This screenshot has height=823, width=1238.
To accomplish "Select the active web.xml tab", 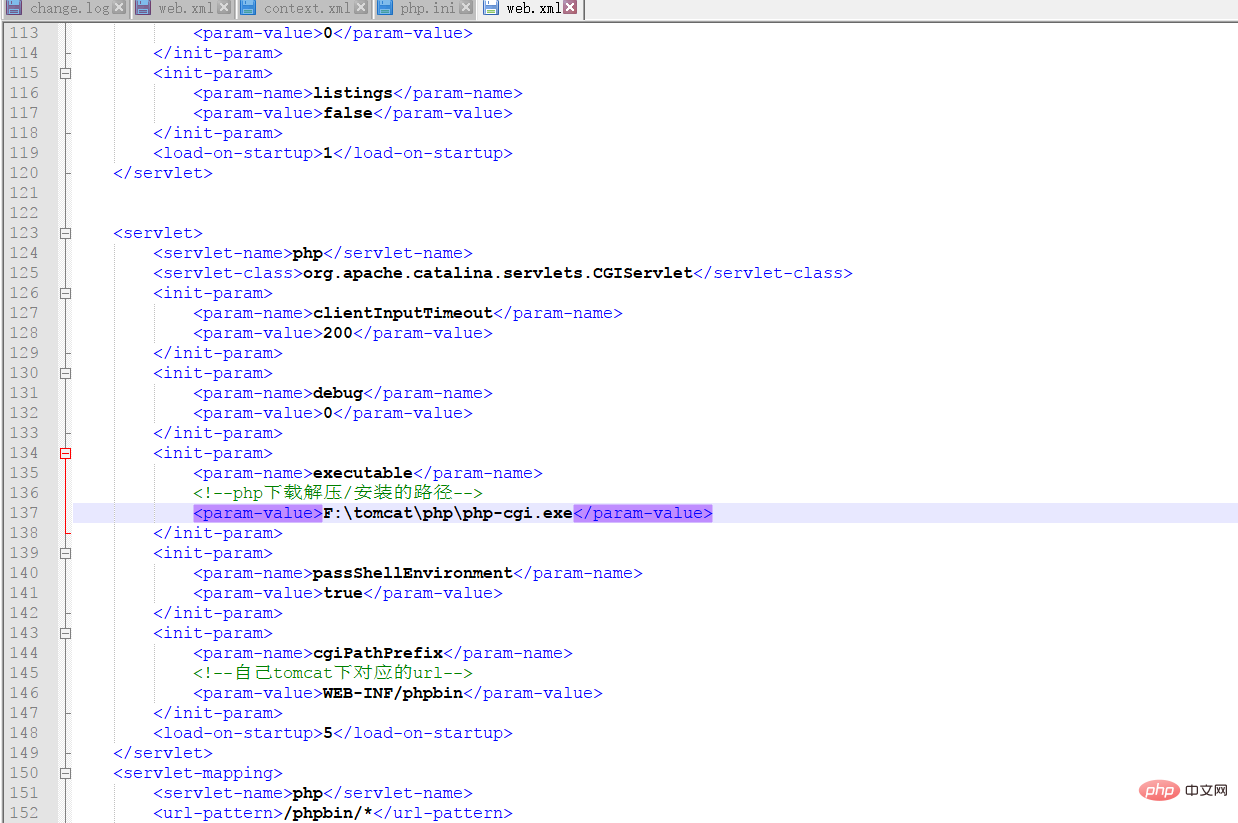I will 532,9.
